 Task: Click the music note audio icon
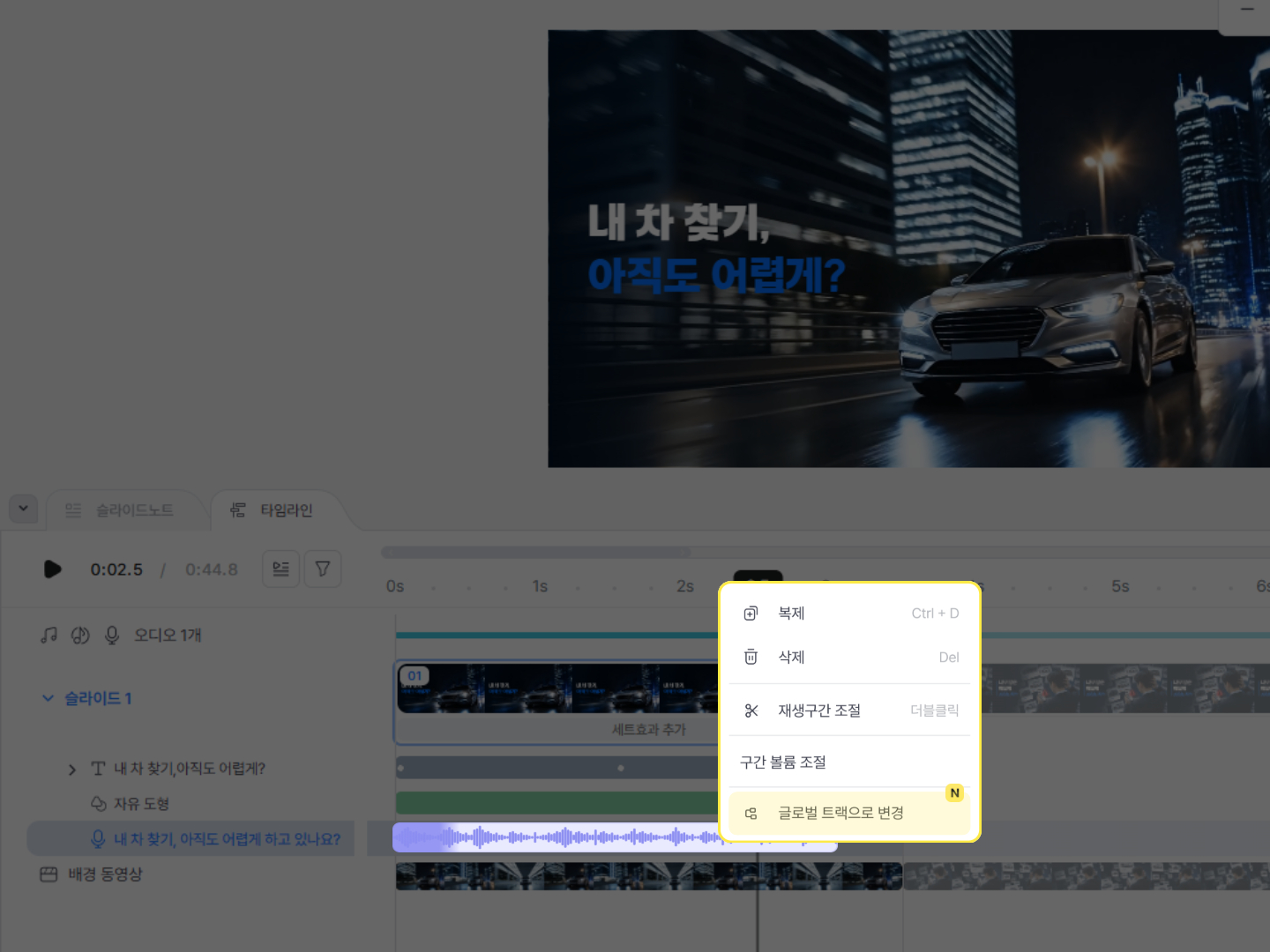pyautogui.click(x=49, y=636)
